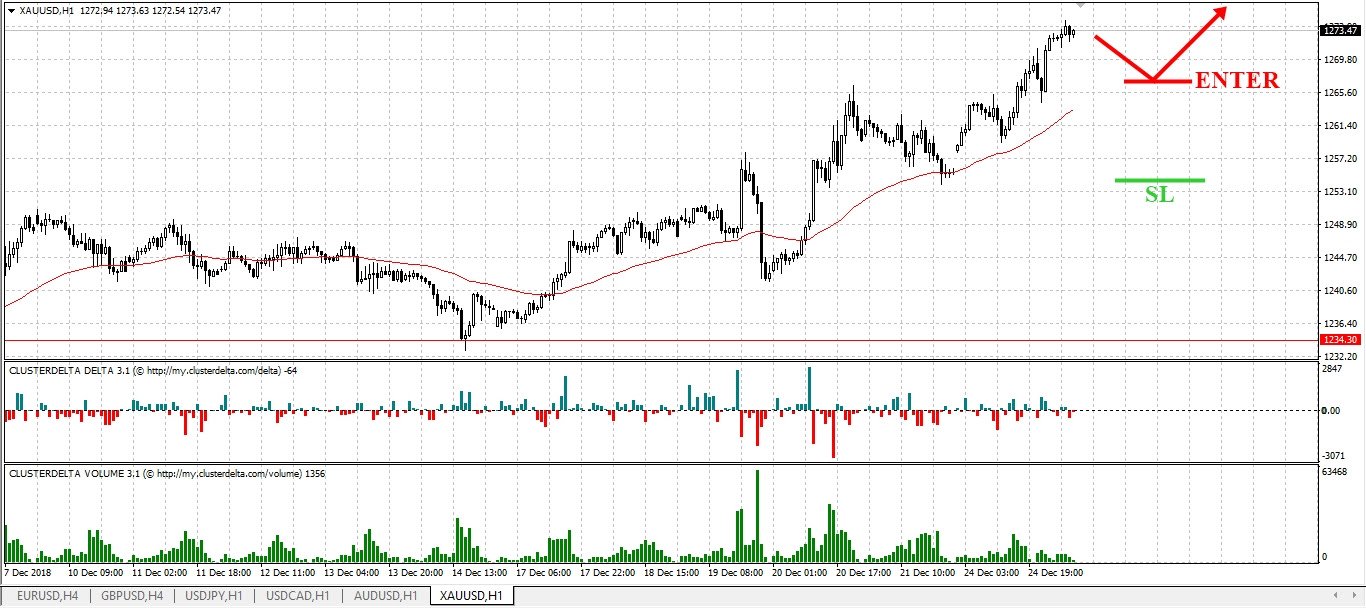Click the tallest green volume bar

coord(757,516)
